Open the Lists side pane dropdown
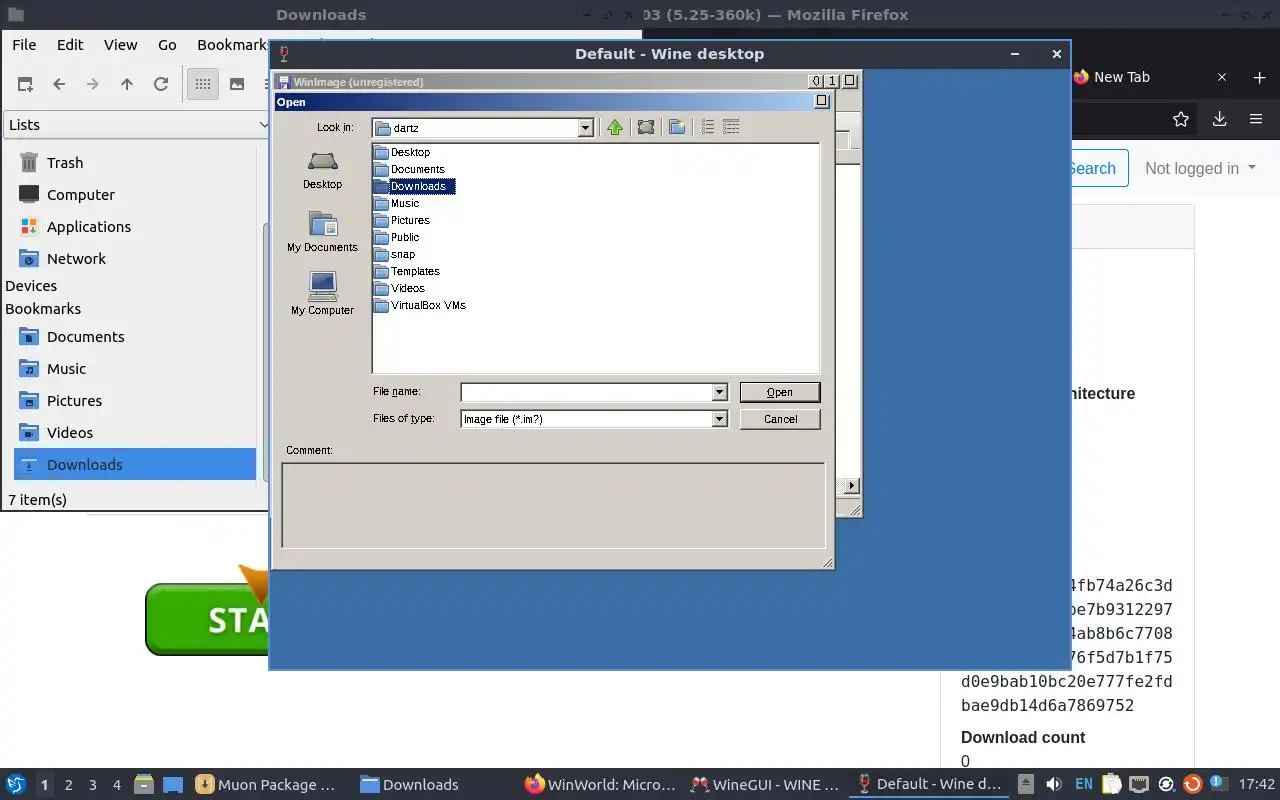1280x800 pixels. (137, 124)
